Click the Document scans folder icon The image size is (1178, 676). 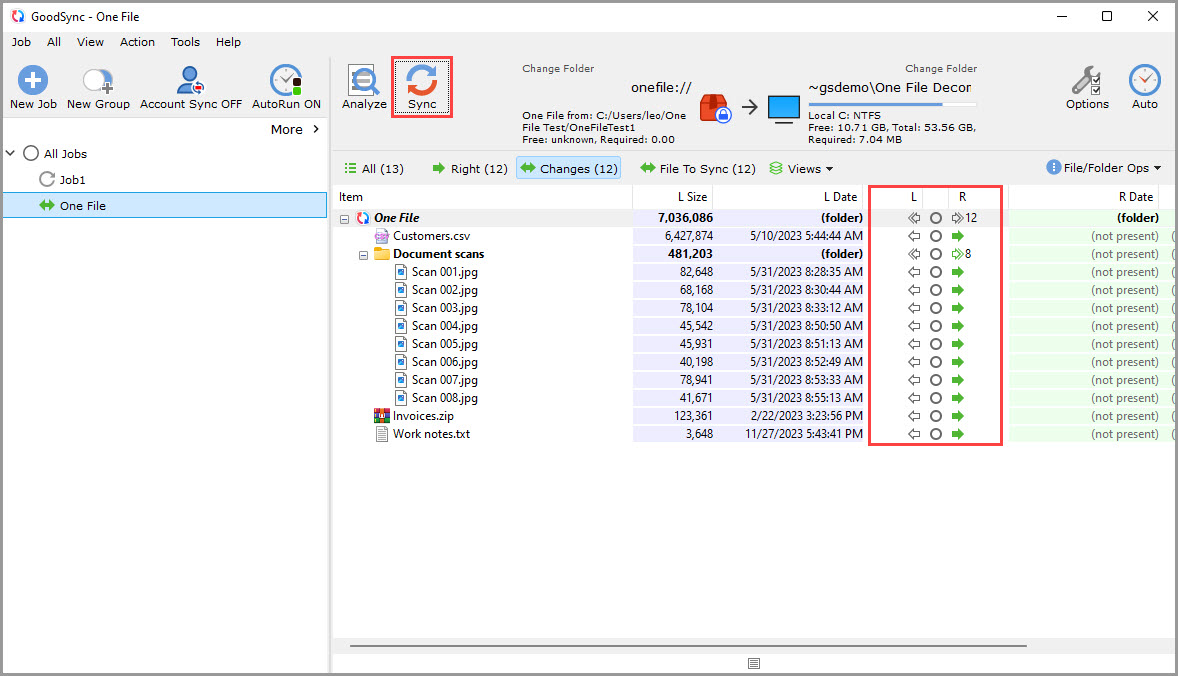pos(382,254)
